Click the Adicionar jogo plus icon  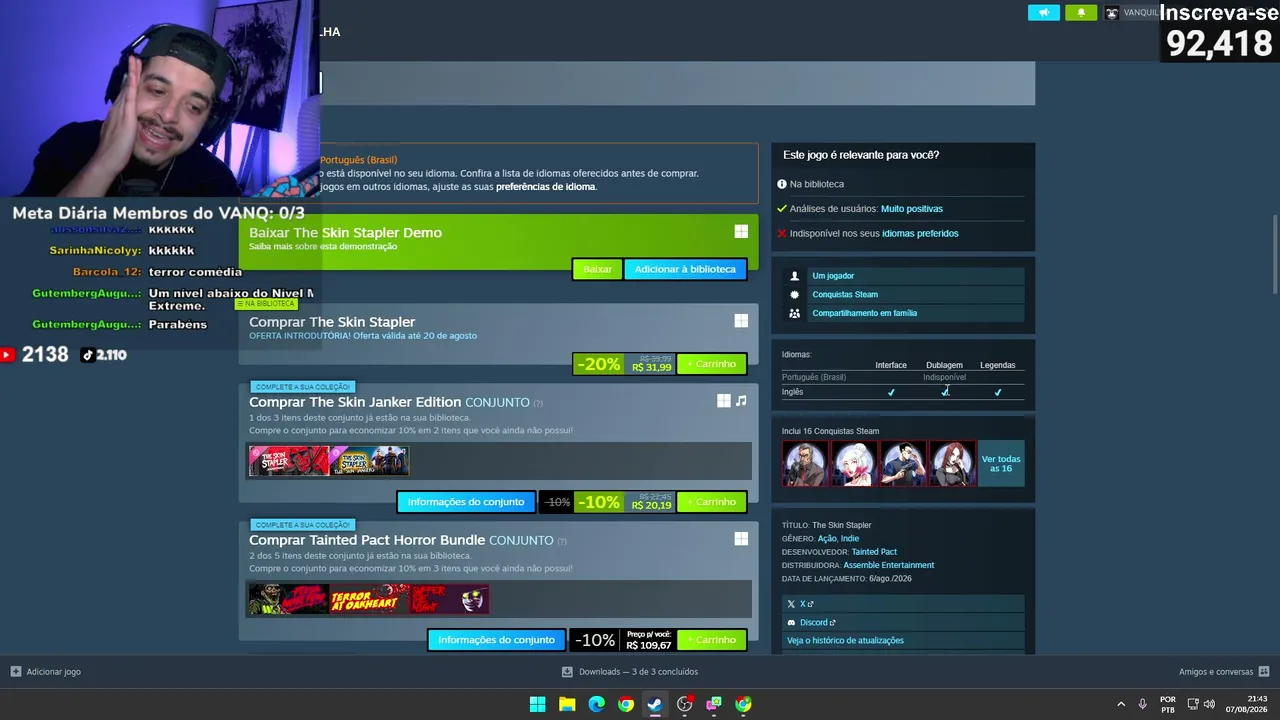(16, 672)
